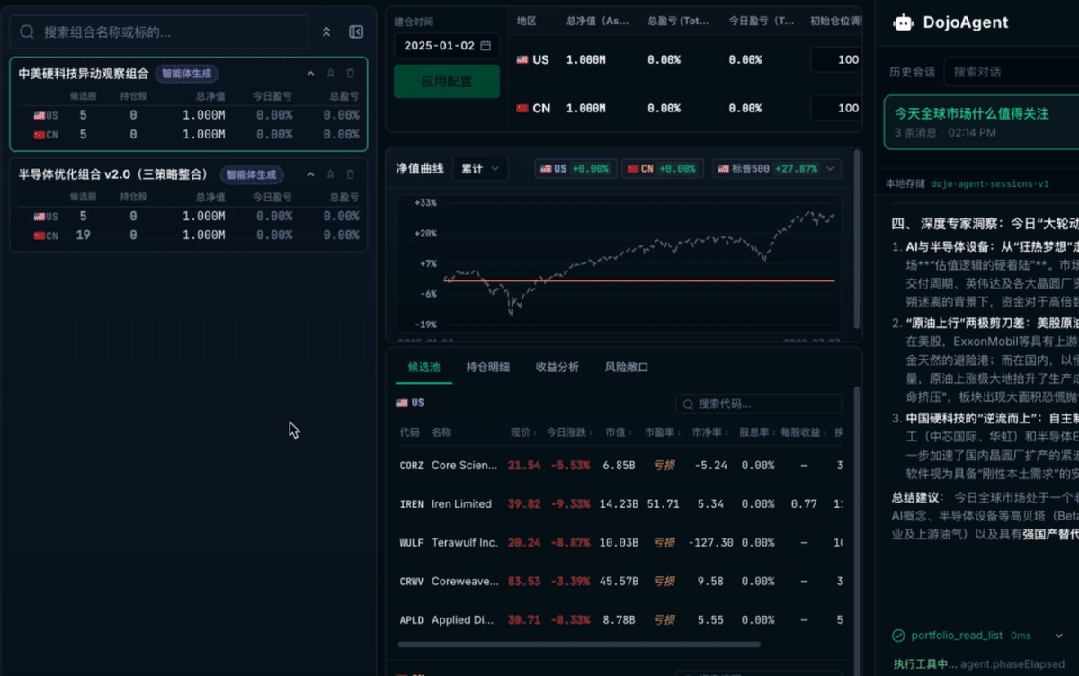This screenshot has height=676, width=1079.
Task: Open the 今天全球市场什么值得关注 conversation
Action: [x=982, y=122]
